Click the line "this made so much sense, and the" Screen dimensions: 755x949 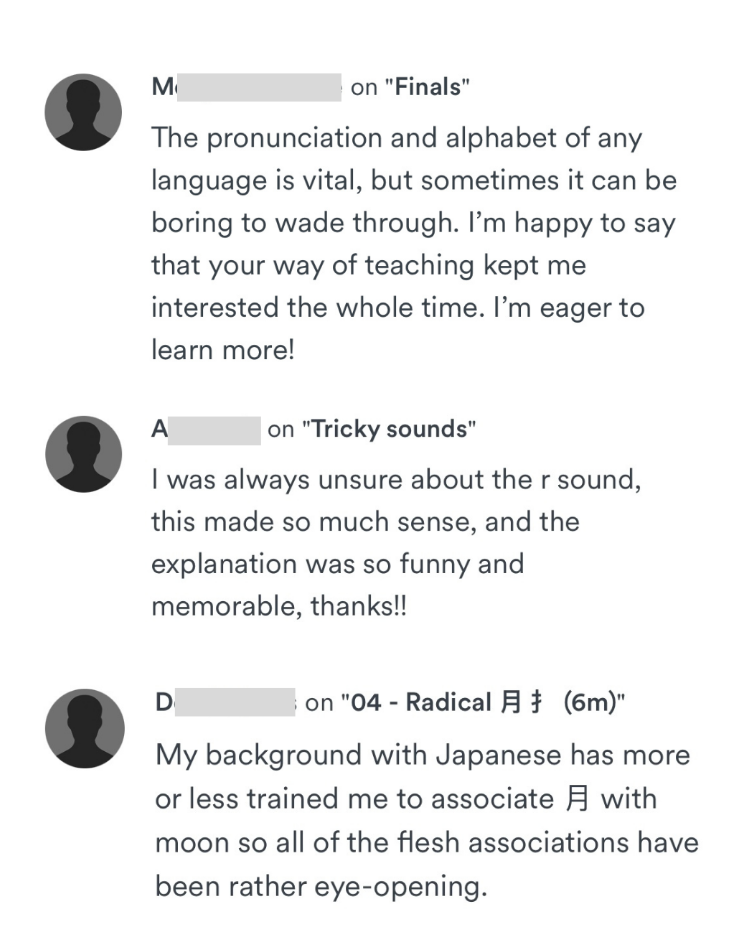coord(365,522)
